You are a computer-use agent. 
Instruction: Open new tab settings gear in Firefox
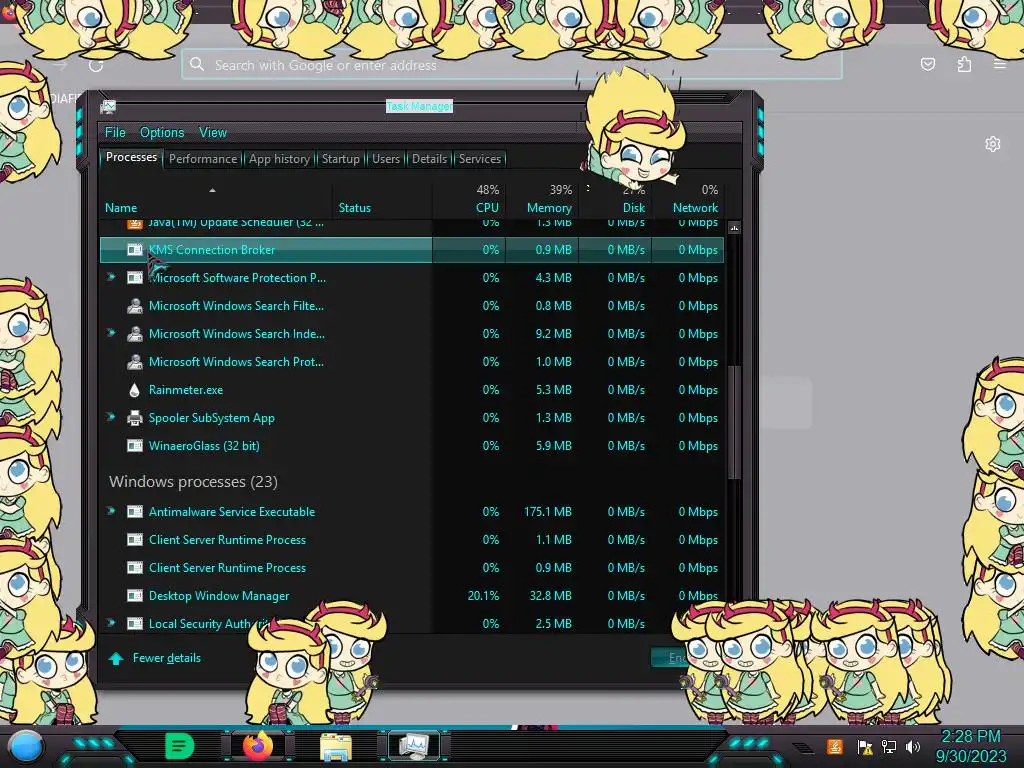click(993, 144)
